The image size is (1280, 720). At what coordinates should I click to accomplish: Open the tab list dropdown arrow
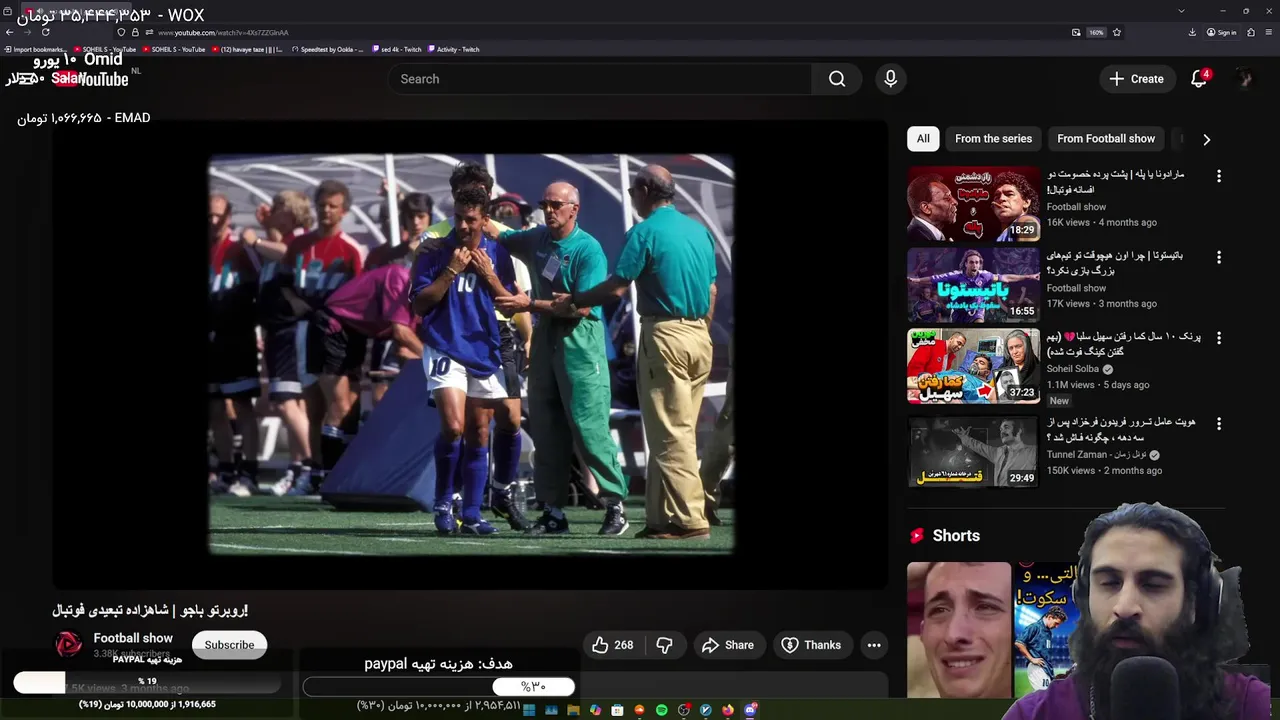coord(1181,10)
